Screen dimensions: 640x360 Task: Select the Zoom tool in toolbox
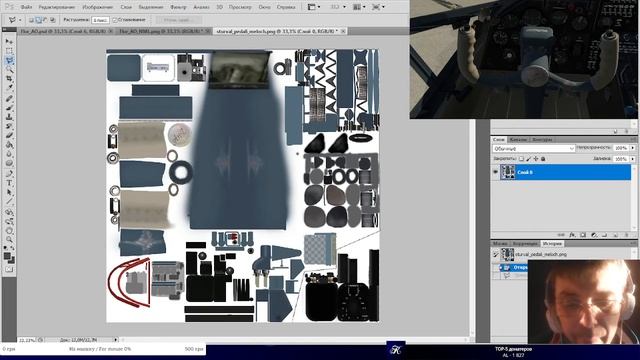pyautogui.click(x=9, y=240)
